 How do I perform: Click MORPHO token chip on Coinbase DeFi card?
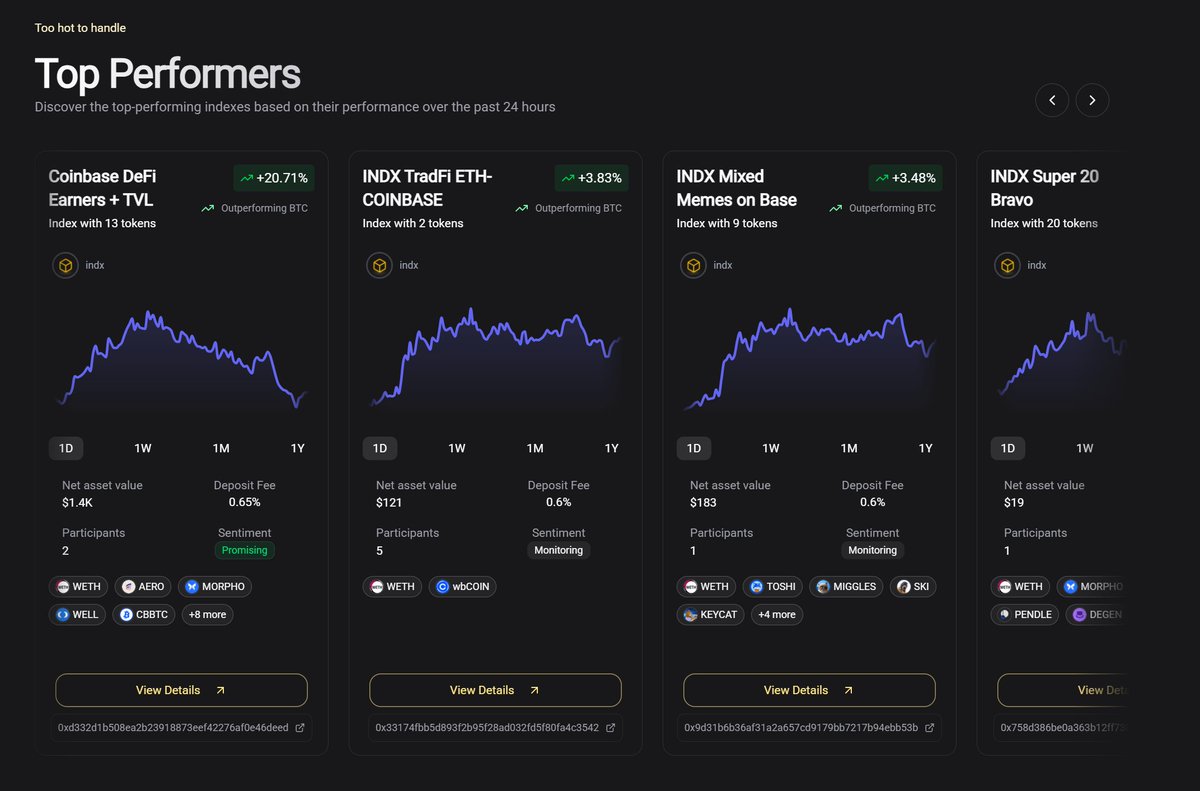[x=214, y=586]
